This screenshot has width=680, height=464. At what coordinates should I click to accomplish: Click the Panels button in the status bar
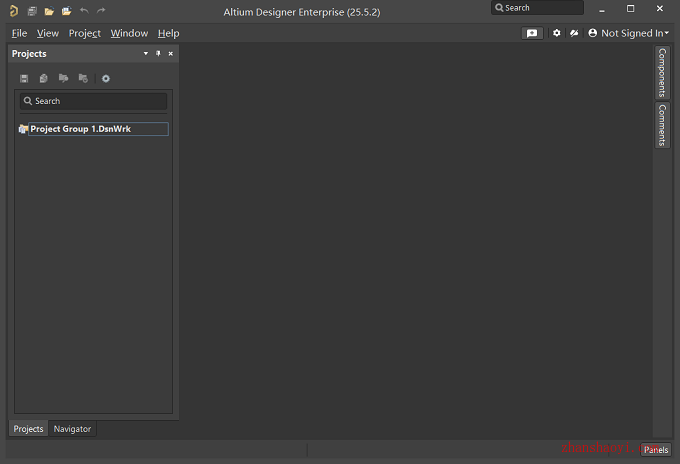[x=656, y=450]
